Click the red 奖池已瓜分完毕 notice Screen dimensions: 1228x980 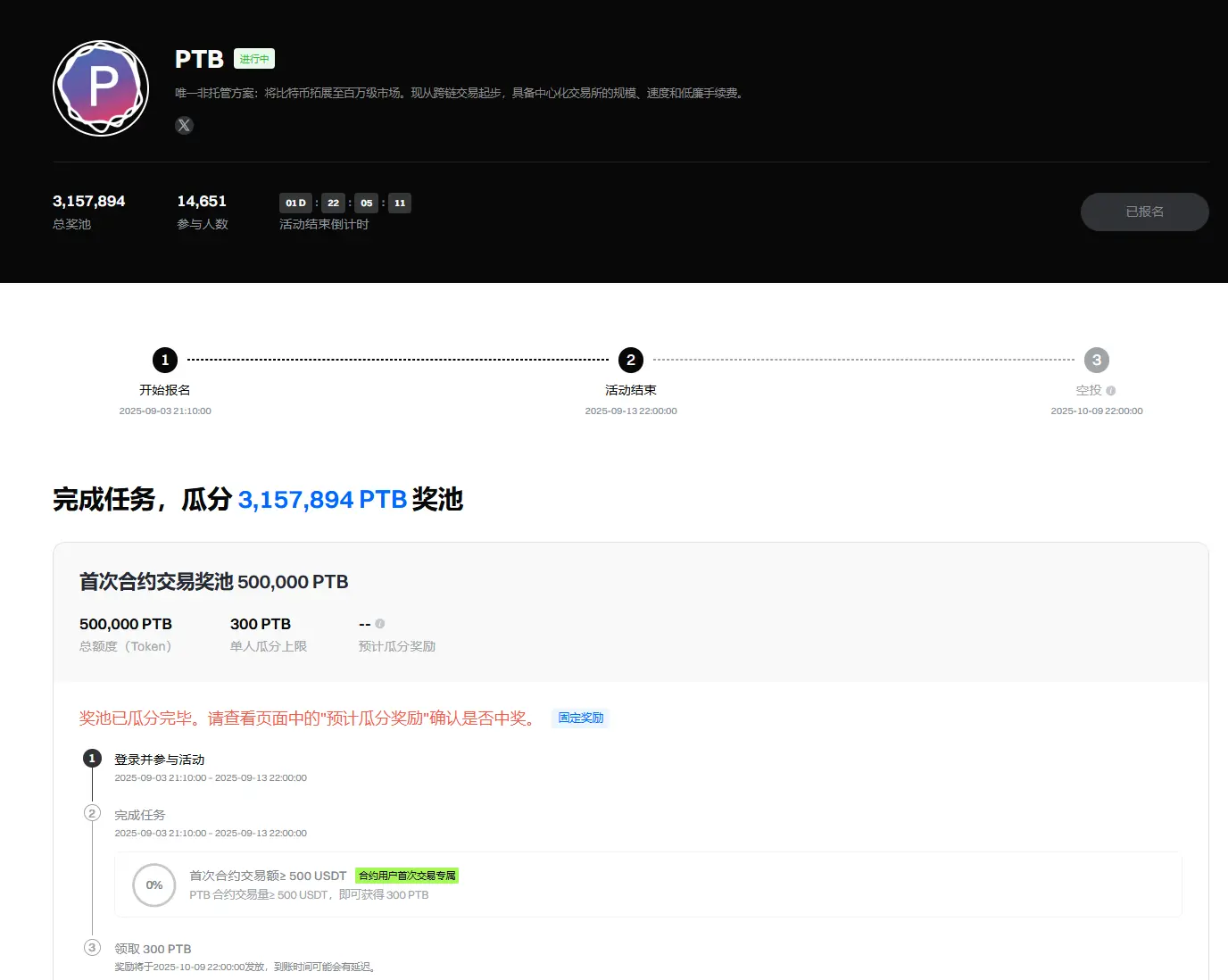click(309, 718)
